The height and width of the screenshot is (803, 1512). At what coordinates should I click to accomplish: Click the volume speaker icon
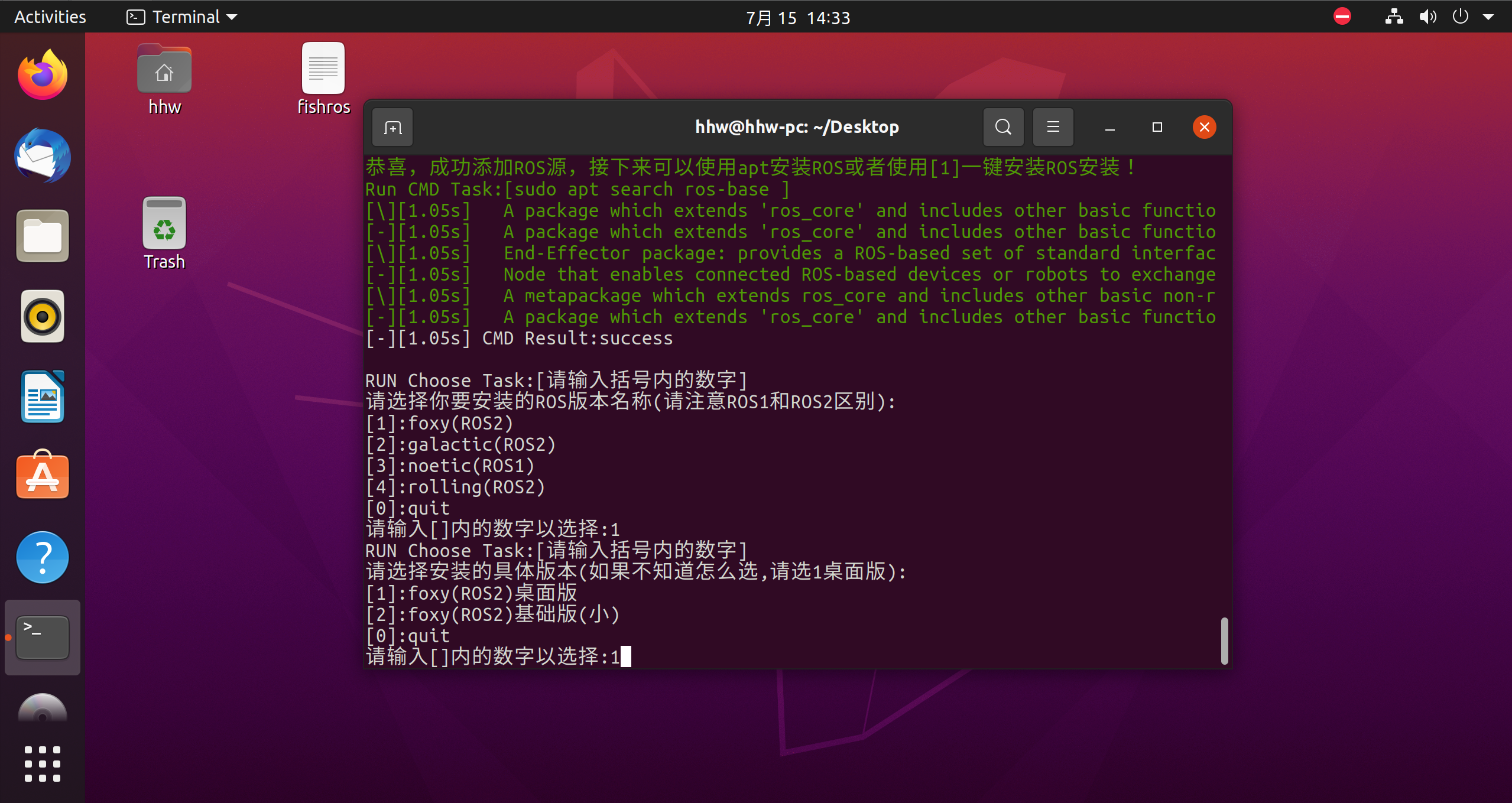click(x=1427, y=17)
